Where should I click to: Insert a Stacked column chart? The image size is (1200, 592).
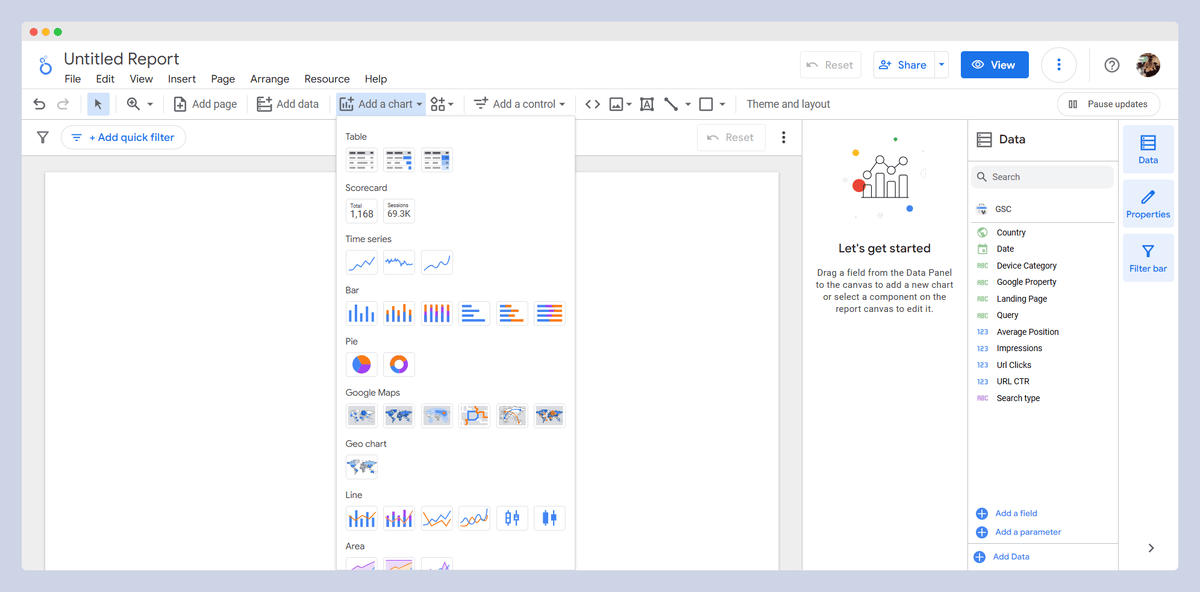click(399, 314)
